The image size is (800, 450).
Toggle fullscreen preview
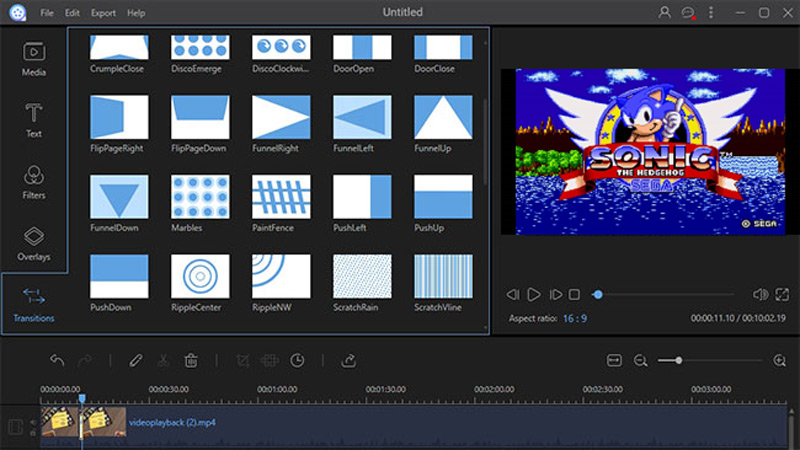(x=782, y=294)
